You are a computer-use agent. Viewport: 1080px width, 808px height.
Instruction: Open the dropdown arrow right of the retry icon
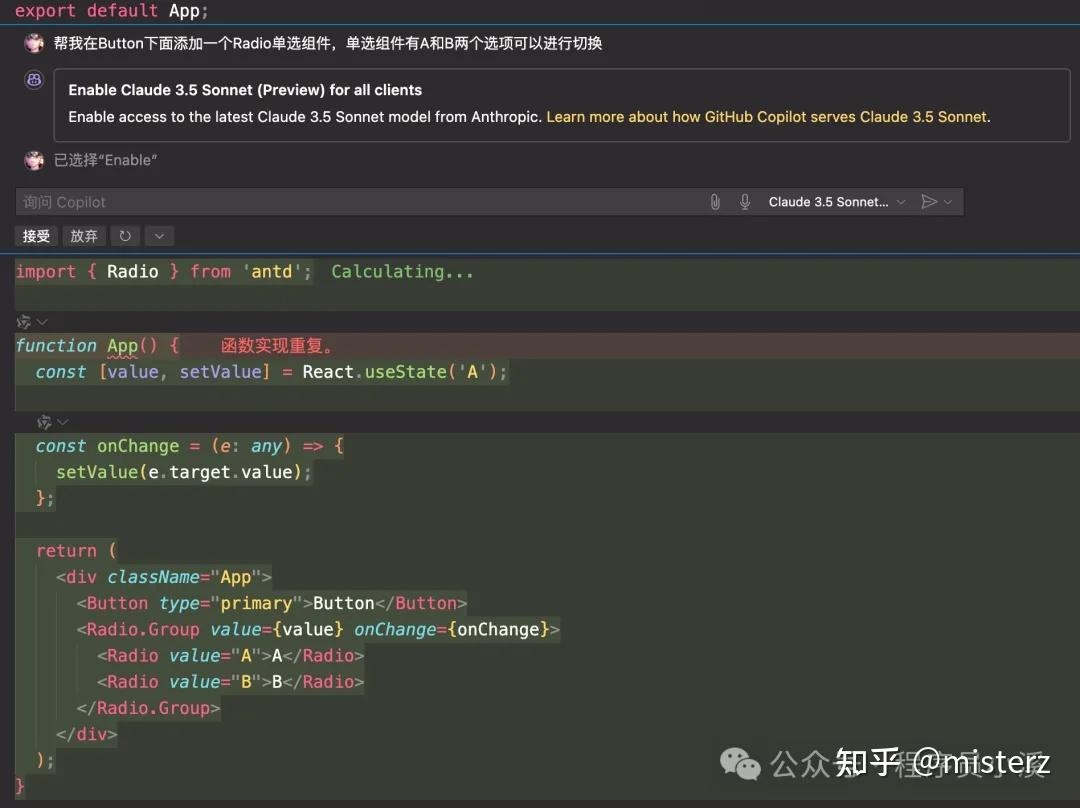tap(159, 236)
